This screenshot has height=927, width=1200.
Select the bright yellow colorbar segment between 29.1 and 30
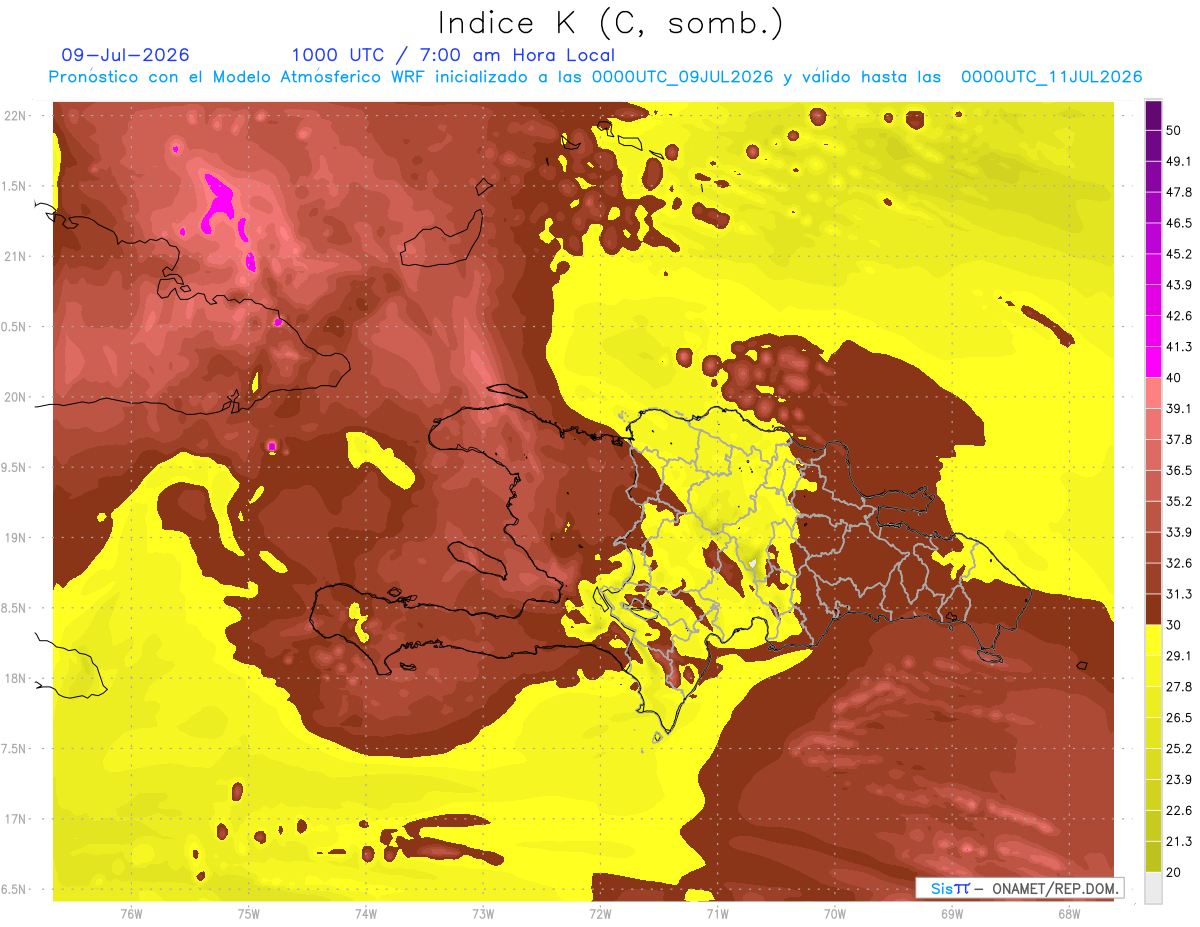click(x=1153, y=641)
